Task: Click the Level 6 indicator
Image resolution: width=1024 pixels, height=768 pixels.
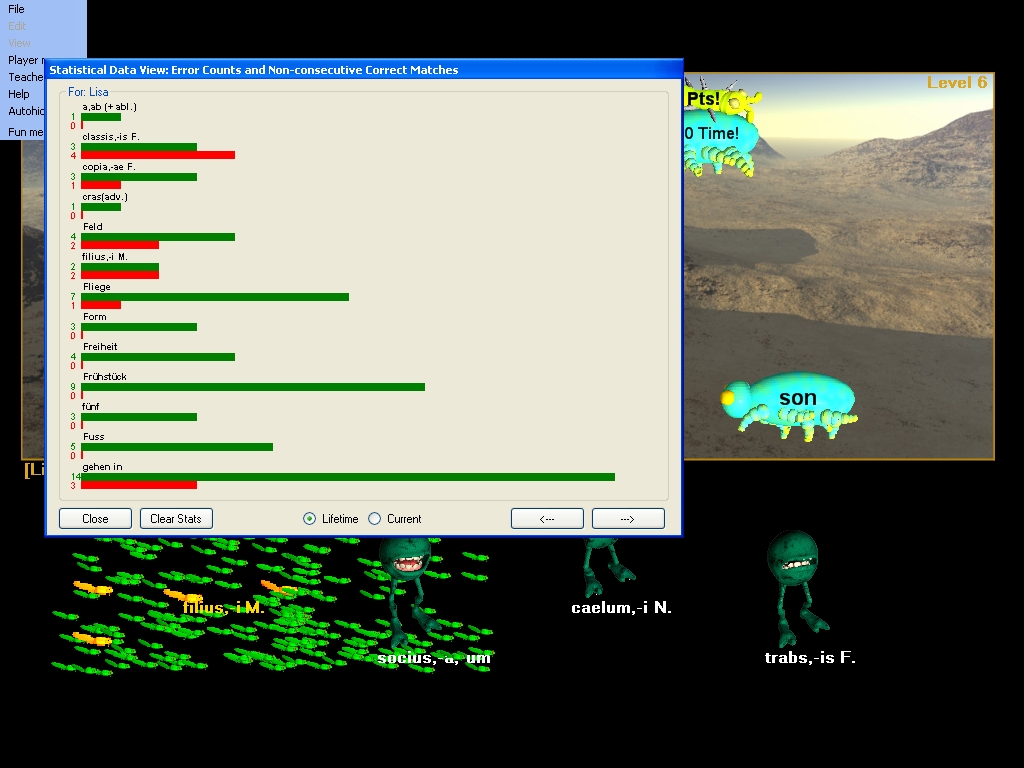Action: pyautogui.click(x=956, y=83)
